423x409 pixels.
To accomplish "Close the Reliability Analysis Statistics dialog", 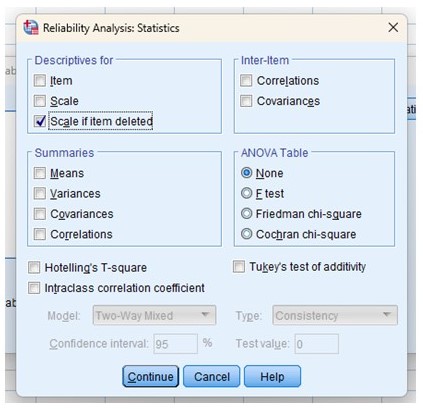I will point(393,28).
